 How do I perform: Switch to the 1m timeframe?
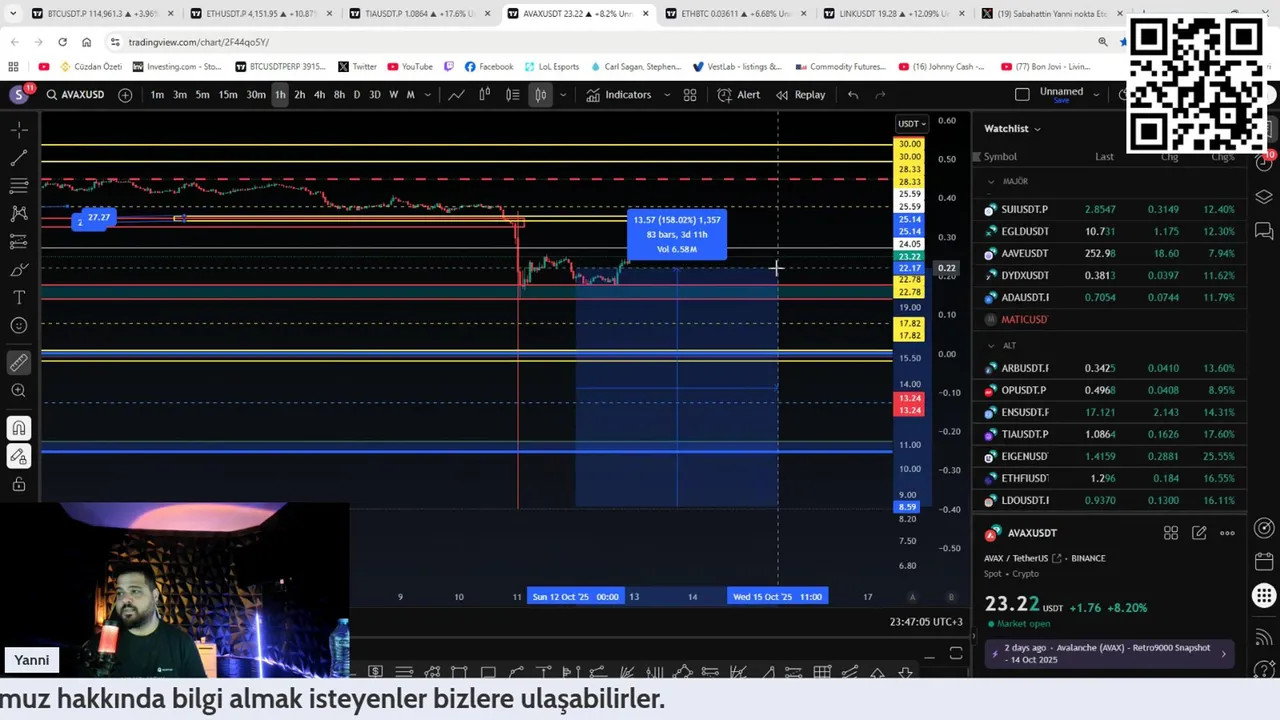click(158, 95)
